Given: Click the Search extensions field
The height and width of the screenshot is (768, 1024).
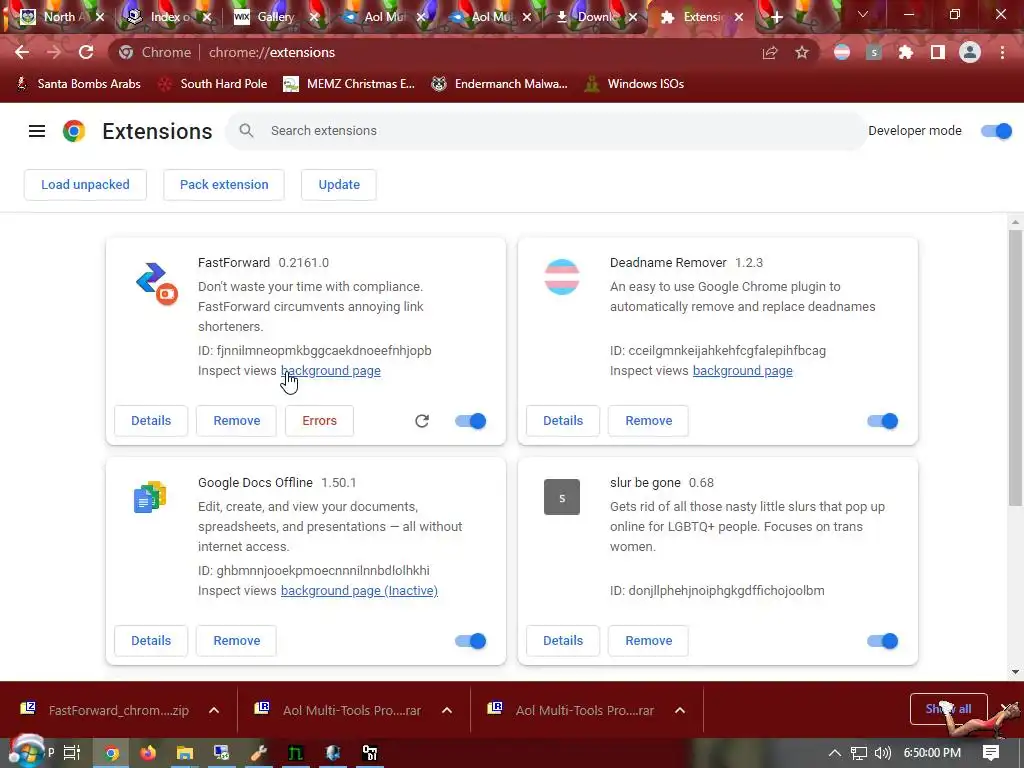Looking at the screenshot, I should 546,131.
